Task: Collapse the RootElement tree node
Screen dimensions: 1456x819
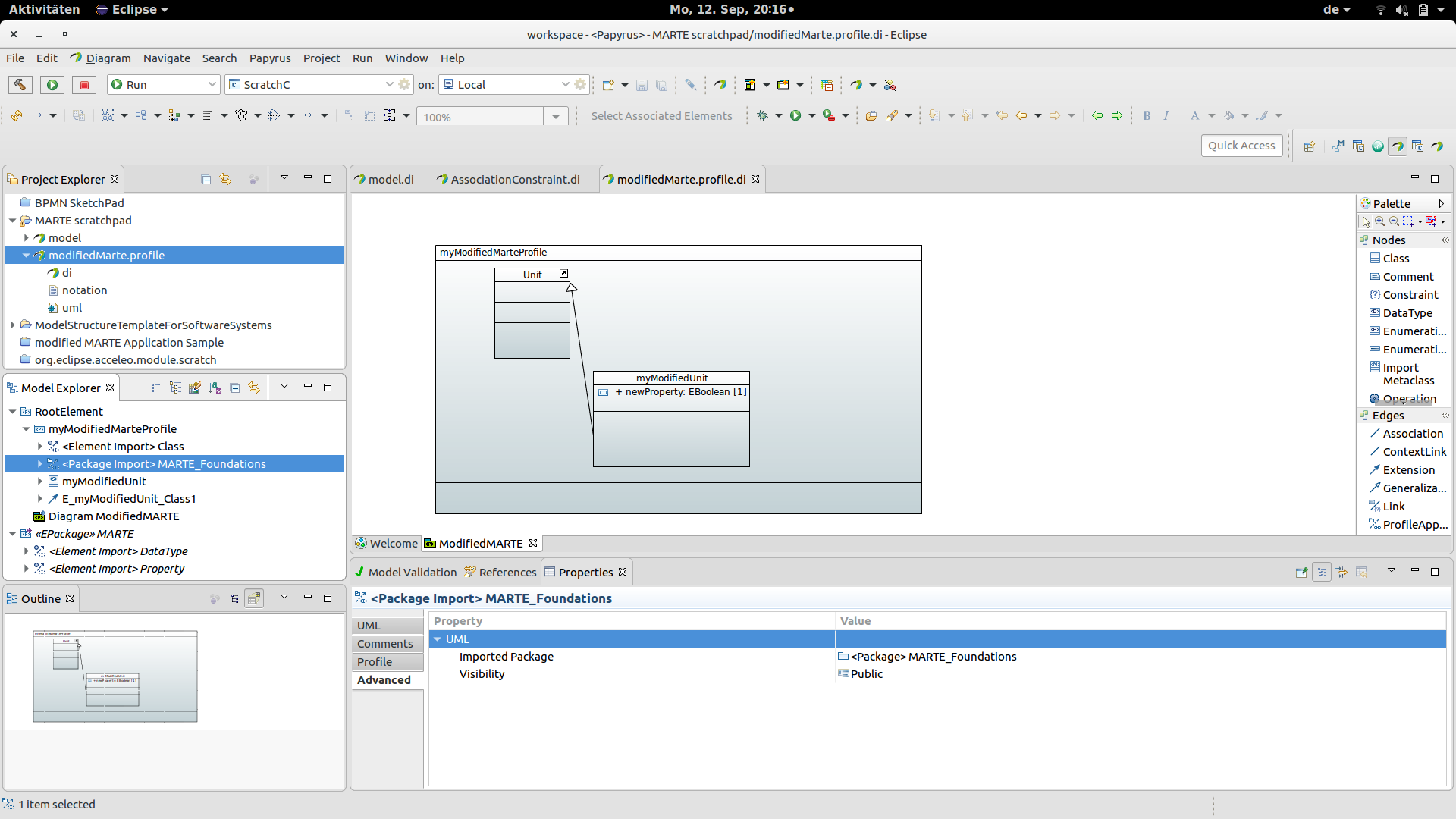Action: point(13,412)
